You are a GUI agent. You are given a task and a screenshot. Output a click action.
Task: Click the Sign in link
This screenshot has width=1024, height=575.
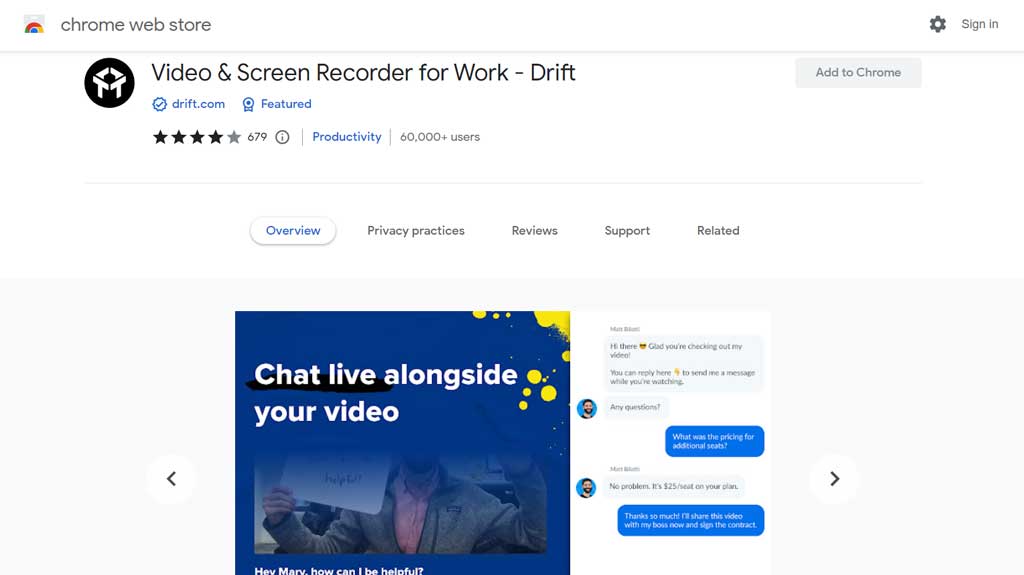(x=979, y=24)
